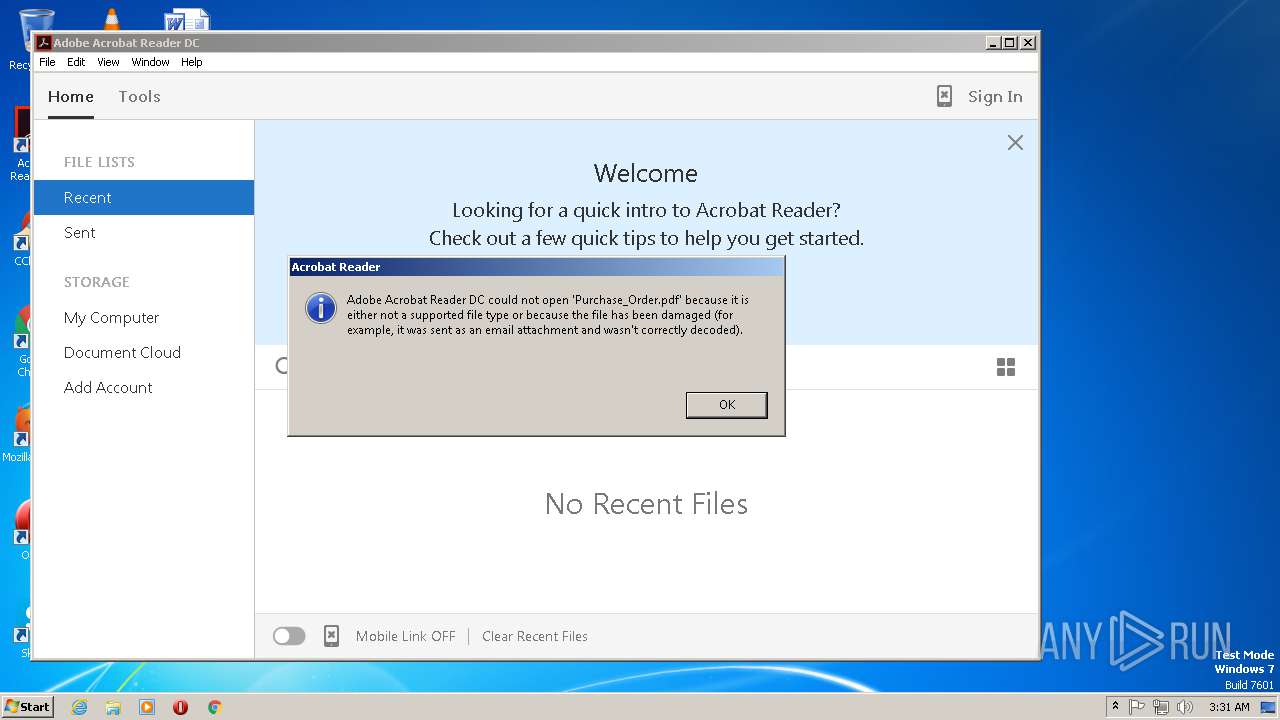This screenshot has width=1280, height=720.
Task: Open the View menu
Action: point(108,62)
